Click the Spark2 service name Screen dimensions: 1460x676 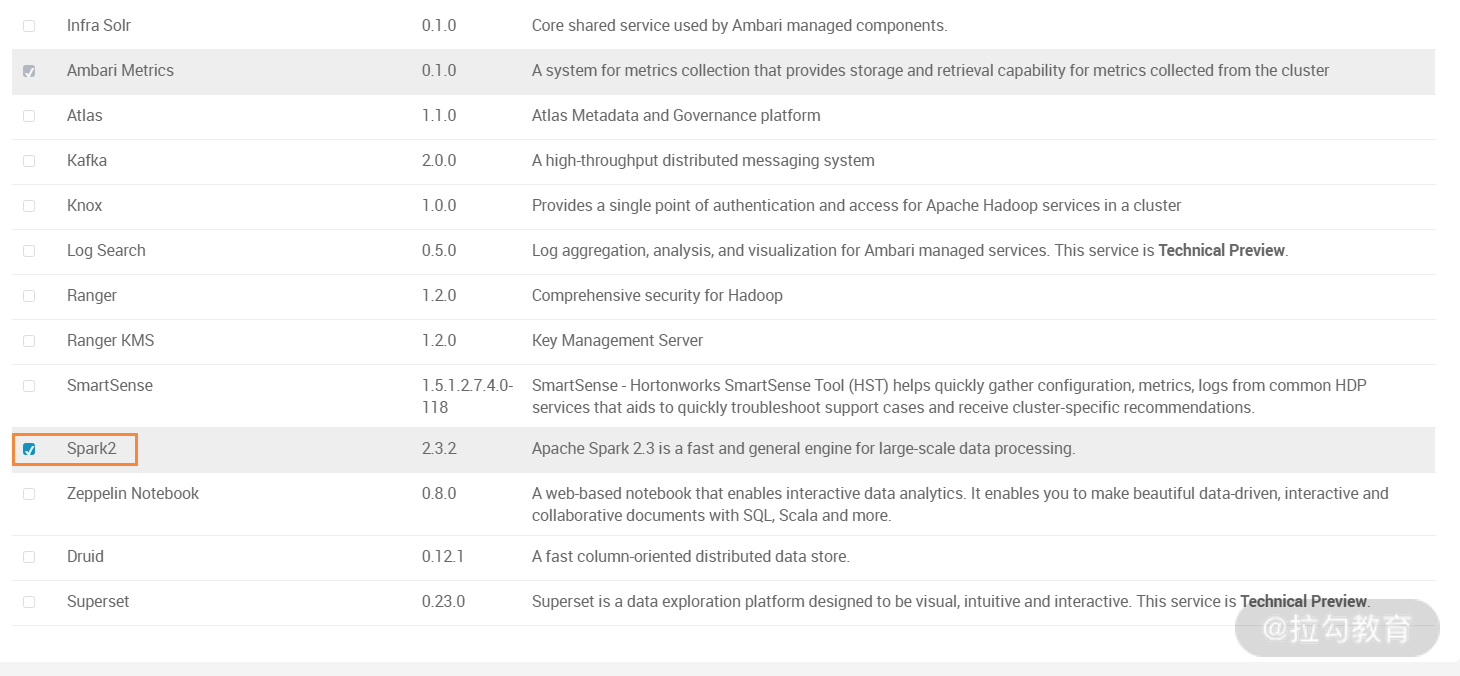click(92, 449)
